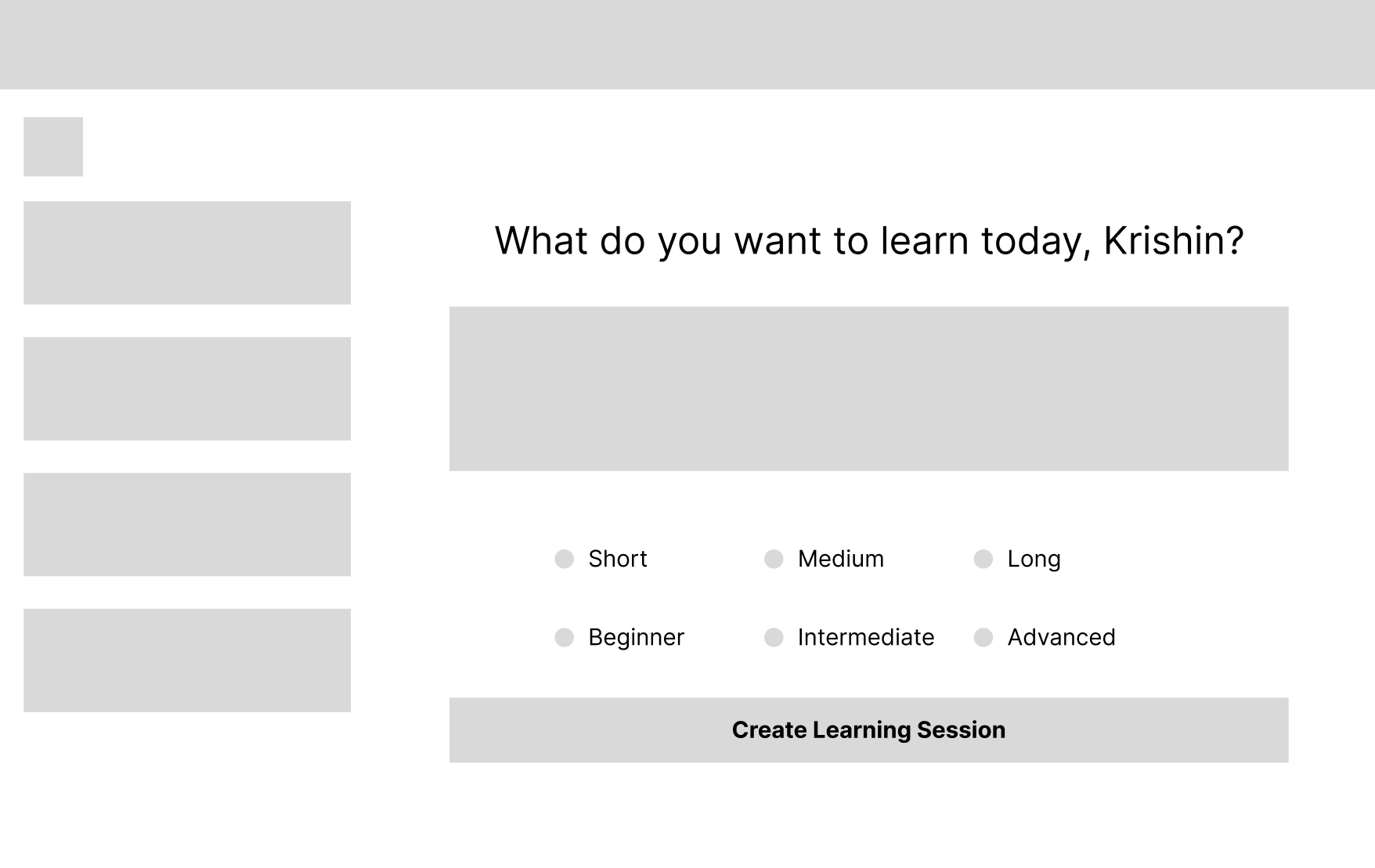Choose the Advanced difficulty radio circle
Screen dimensions: 1375x868
[983, 637]
